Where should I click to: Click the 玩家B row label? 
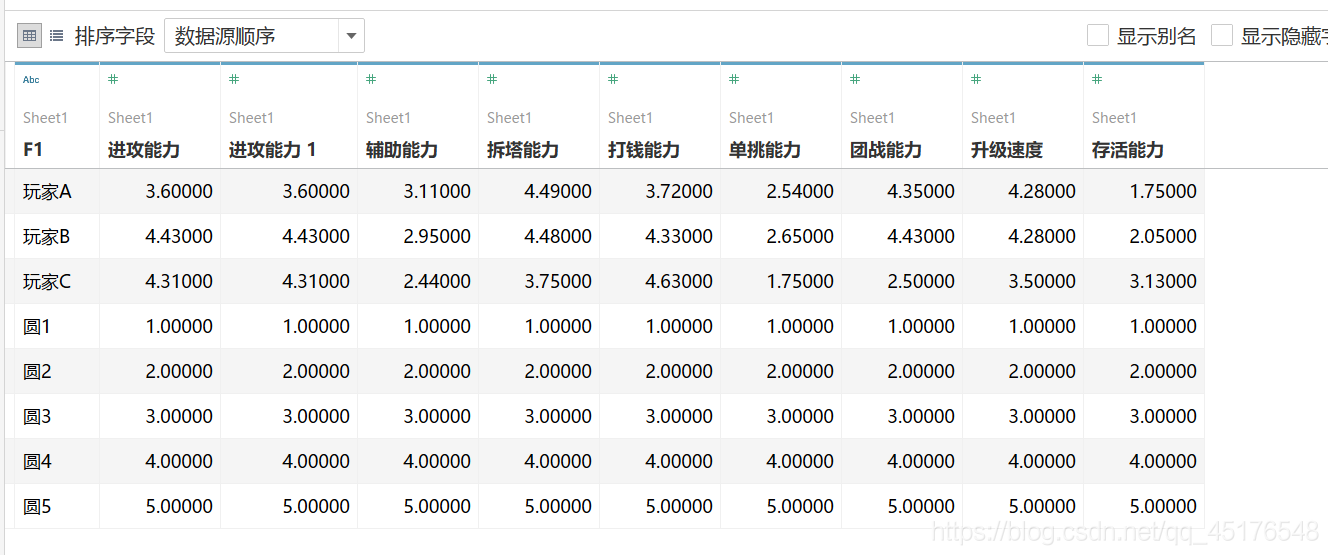[47, 236]
